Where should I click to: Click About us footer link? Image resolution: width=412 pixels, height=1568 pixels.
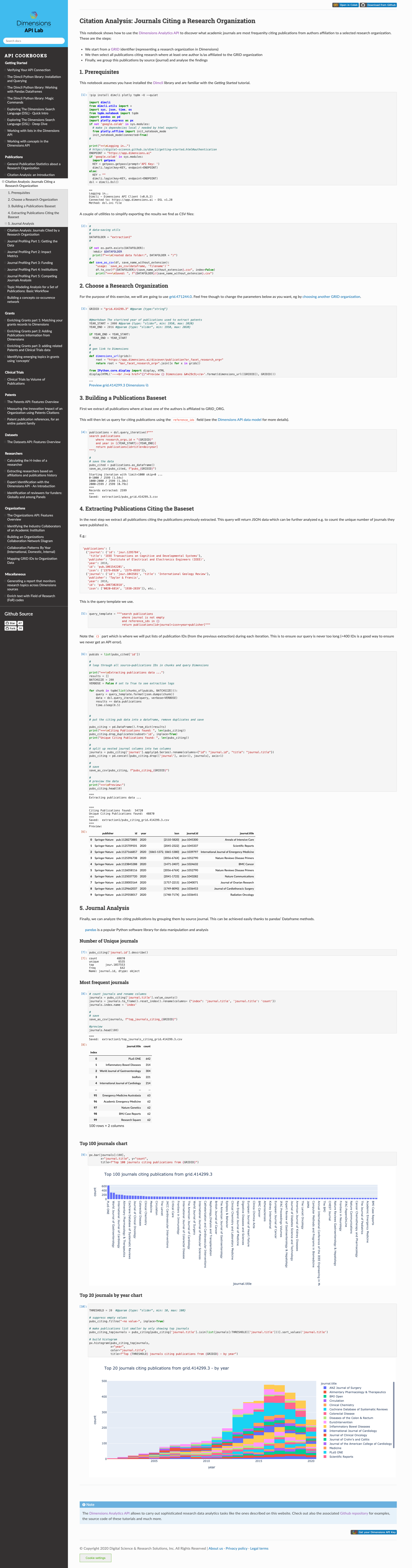click(x=216, y=1549)
